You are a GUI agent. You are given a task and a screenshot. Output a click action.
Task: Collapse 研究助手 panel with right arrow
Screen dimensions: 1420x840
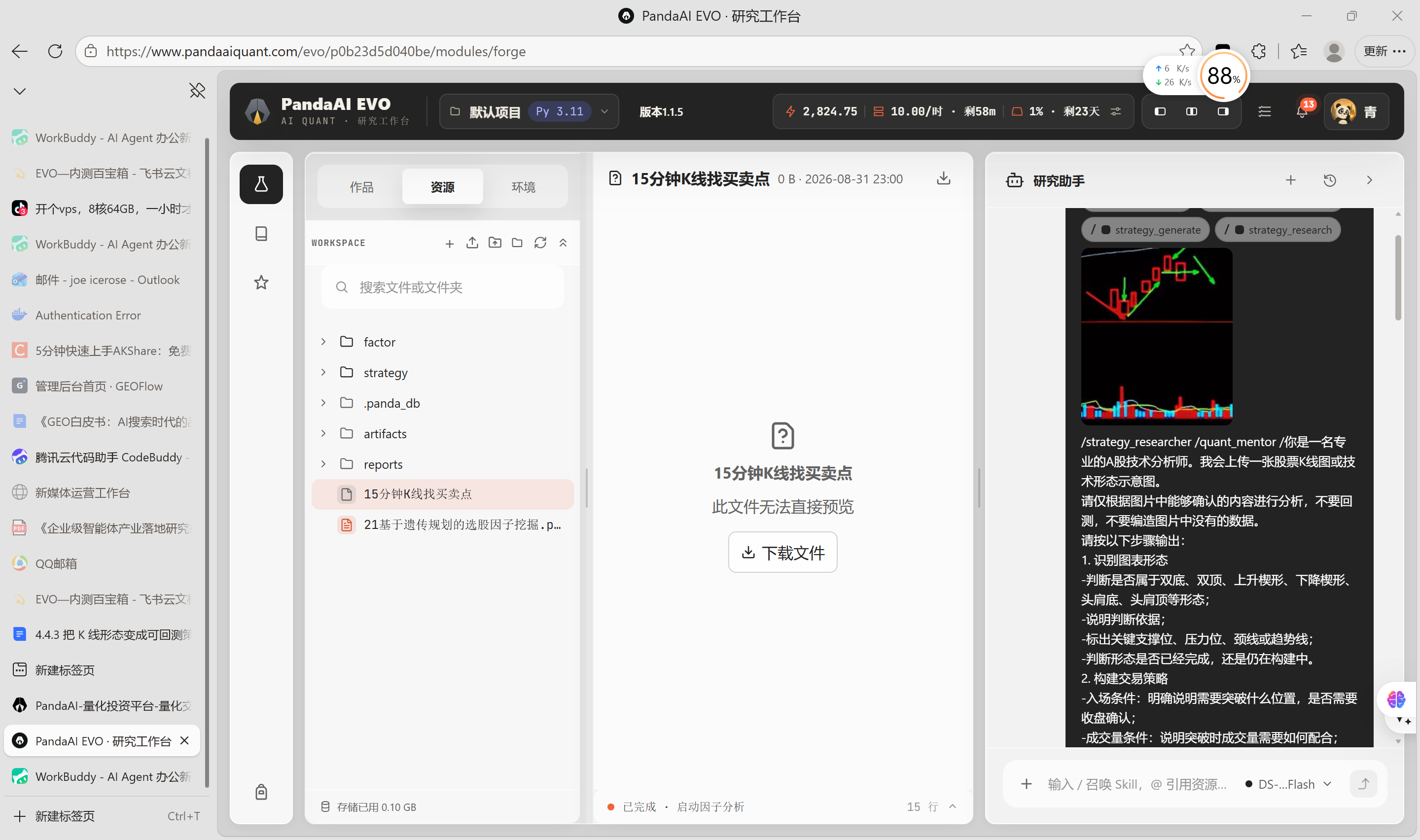(x=1370, y=180)
